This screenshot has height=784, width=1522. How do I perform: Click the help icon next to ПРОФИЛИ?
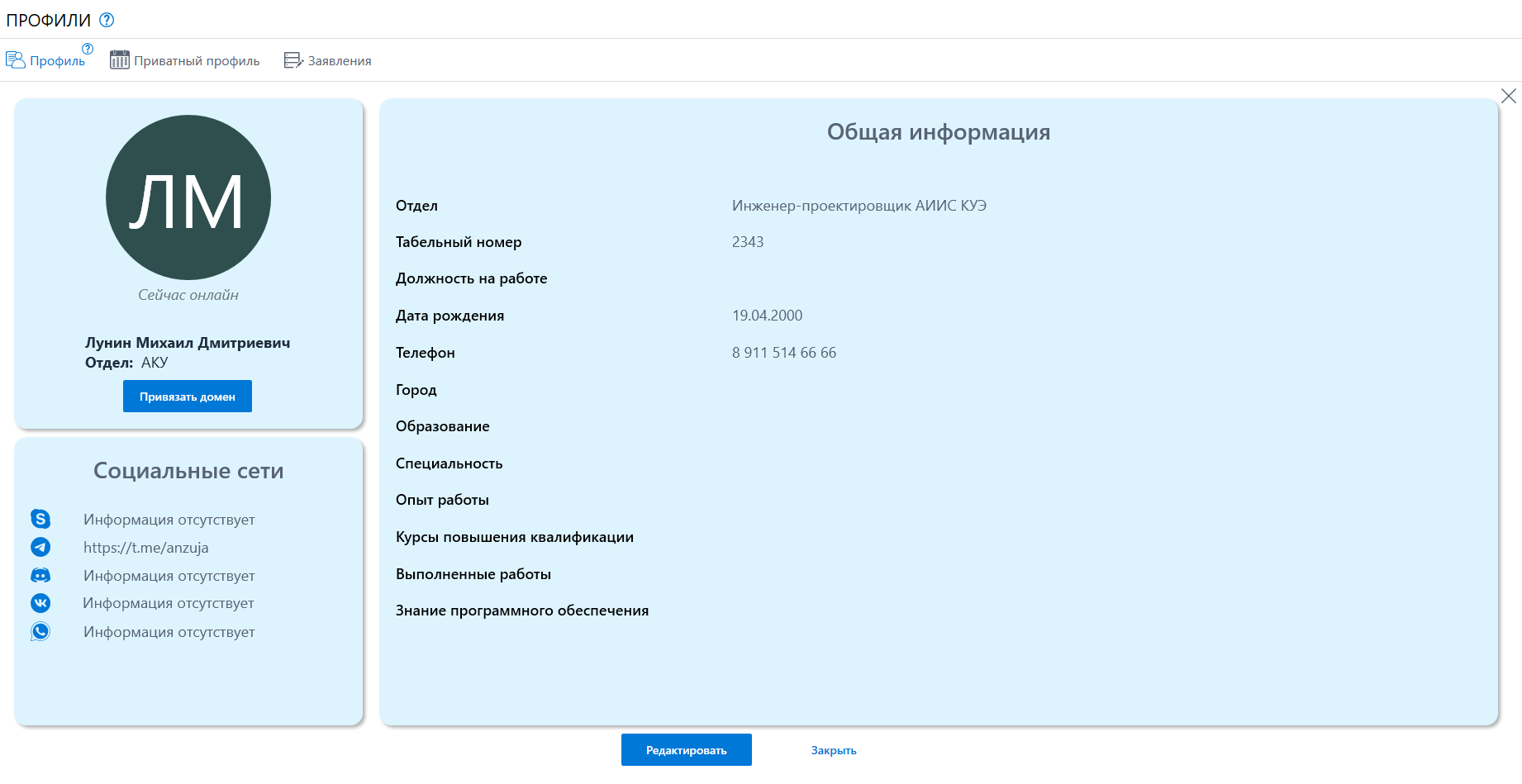click(x=107, y=20)
